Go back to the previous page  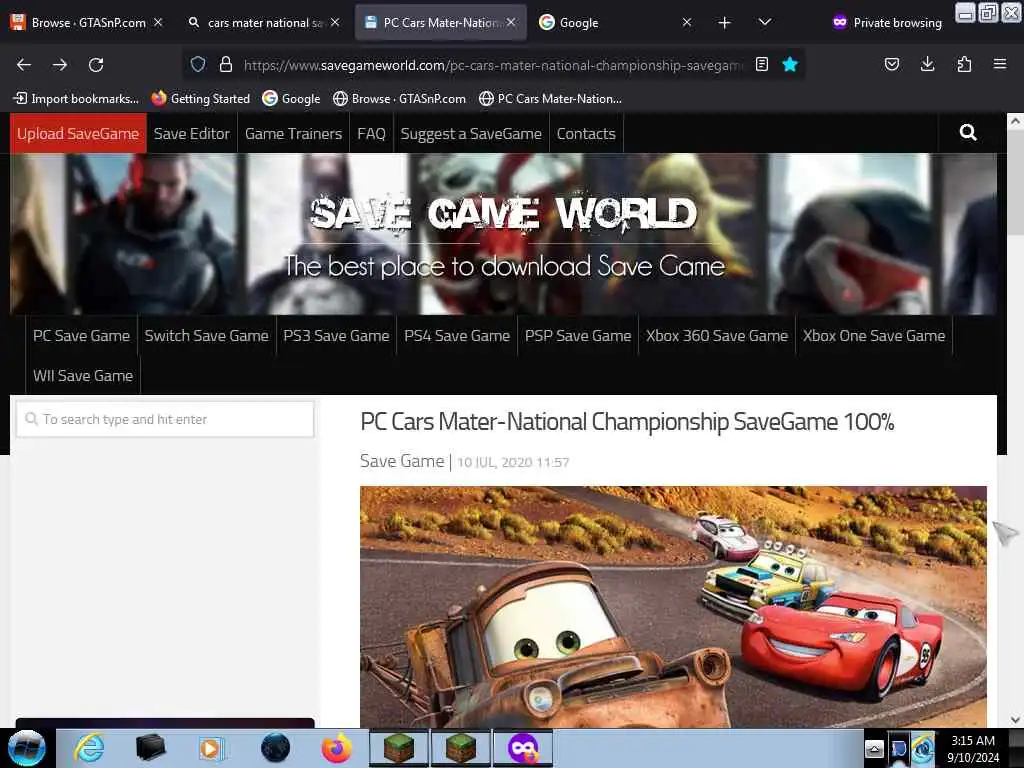(x=24, y=65)
